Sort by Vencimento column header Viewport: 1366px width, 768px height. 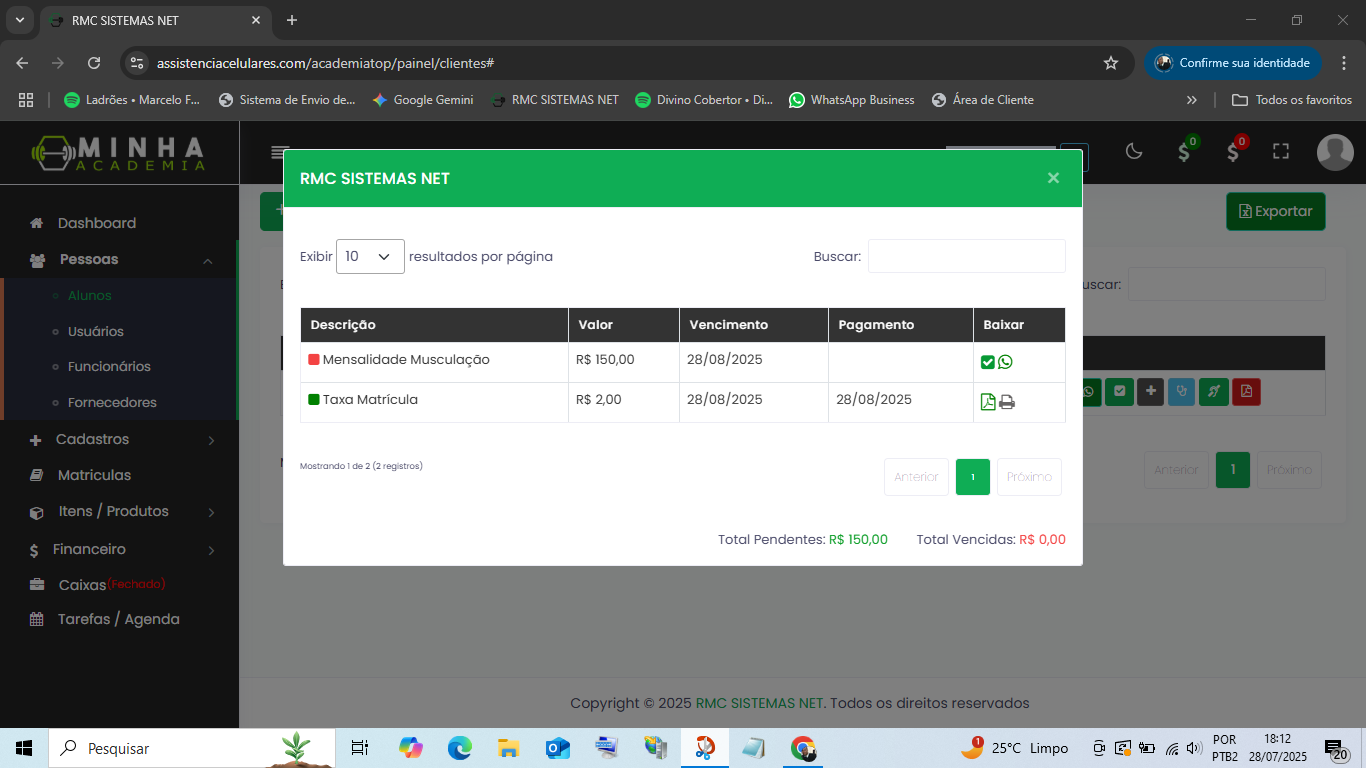click(753, 325)
